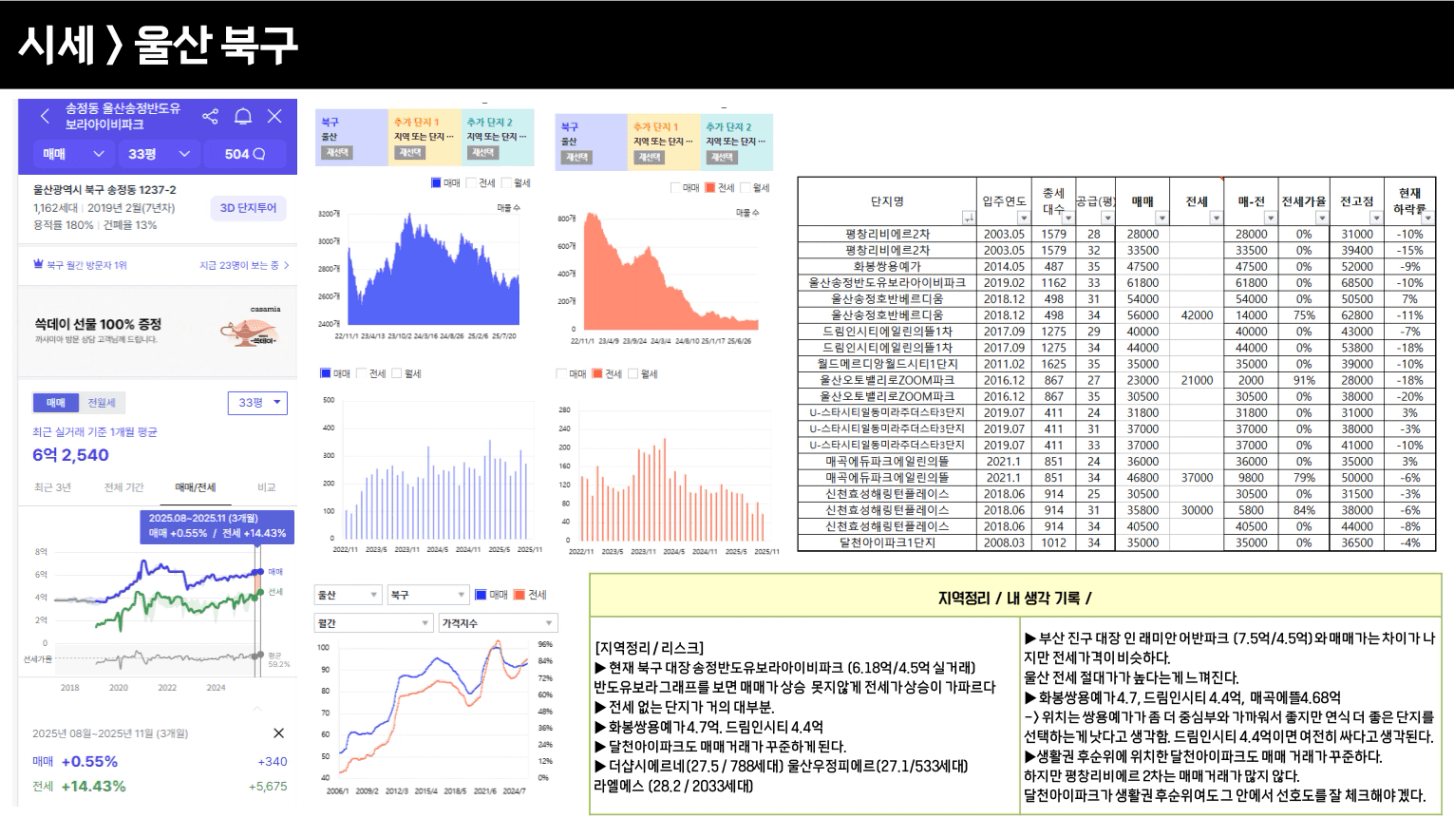Open the 울산 region dropdown
The height and width of the screenshot is (818, 1454).
(x=347, y=595)
